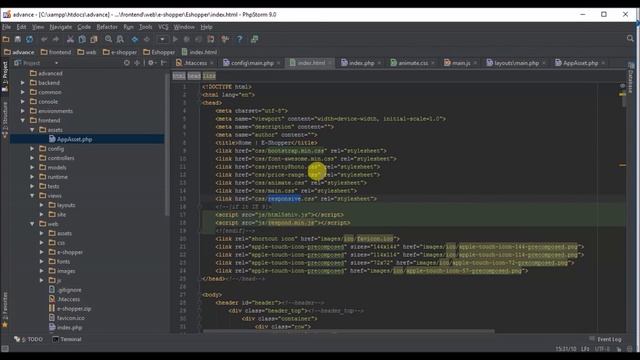The image size is (640, 360).
Task: Click the Collapse All icon in Project panel
Action: pyautogui.click(x=137, y=63)
